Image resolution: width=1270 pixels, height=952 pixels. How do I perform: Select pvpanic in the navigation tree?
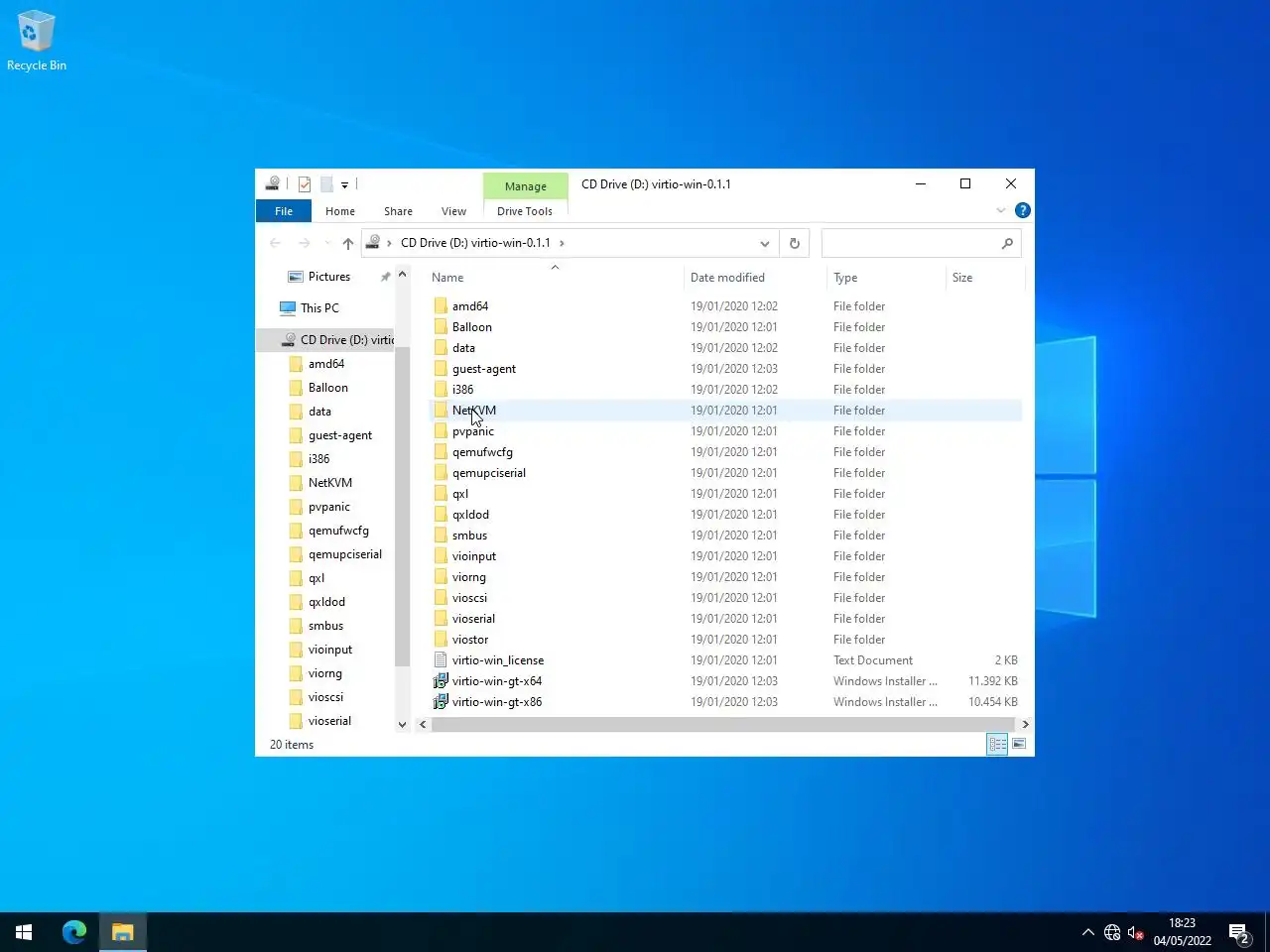click(x=328, y=507)
